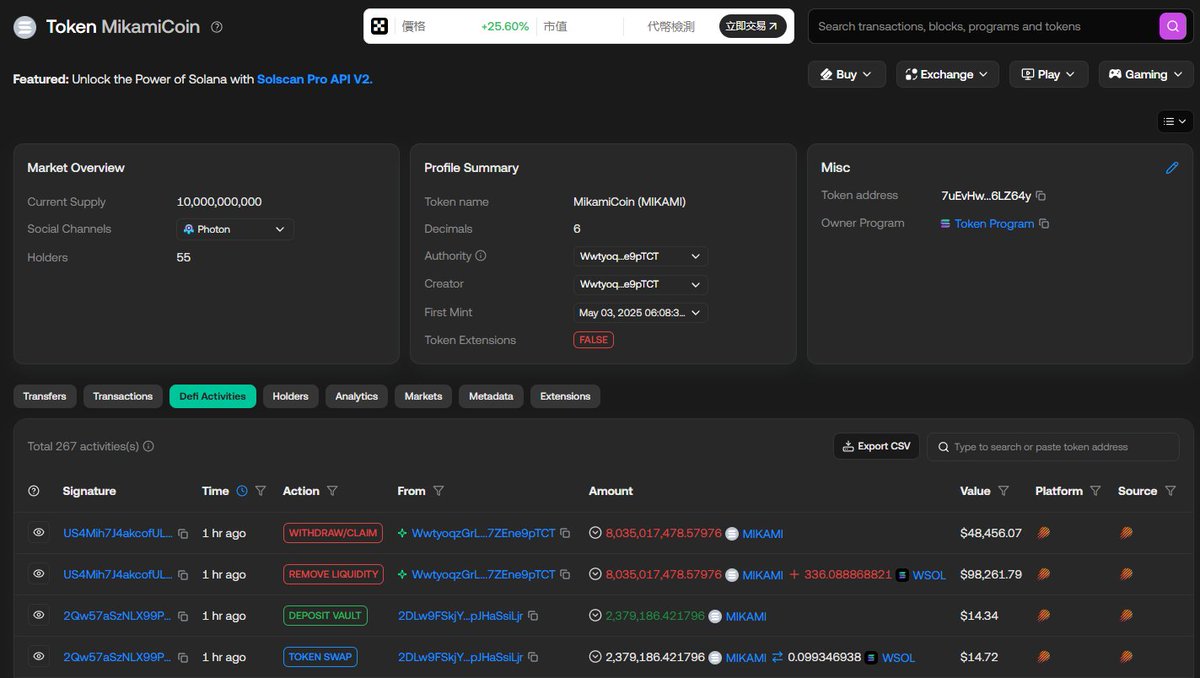Viewport: 1200px width, 678px height.
Task: Expand the Photon social channels dropdown
Action: pos(235,229)
